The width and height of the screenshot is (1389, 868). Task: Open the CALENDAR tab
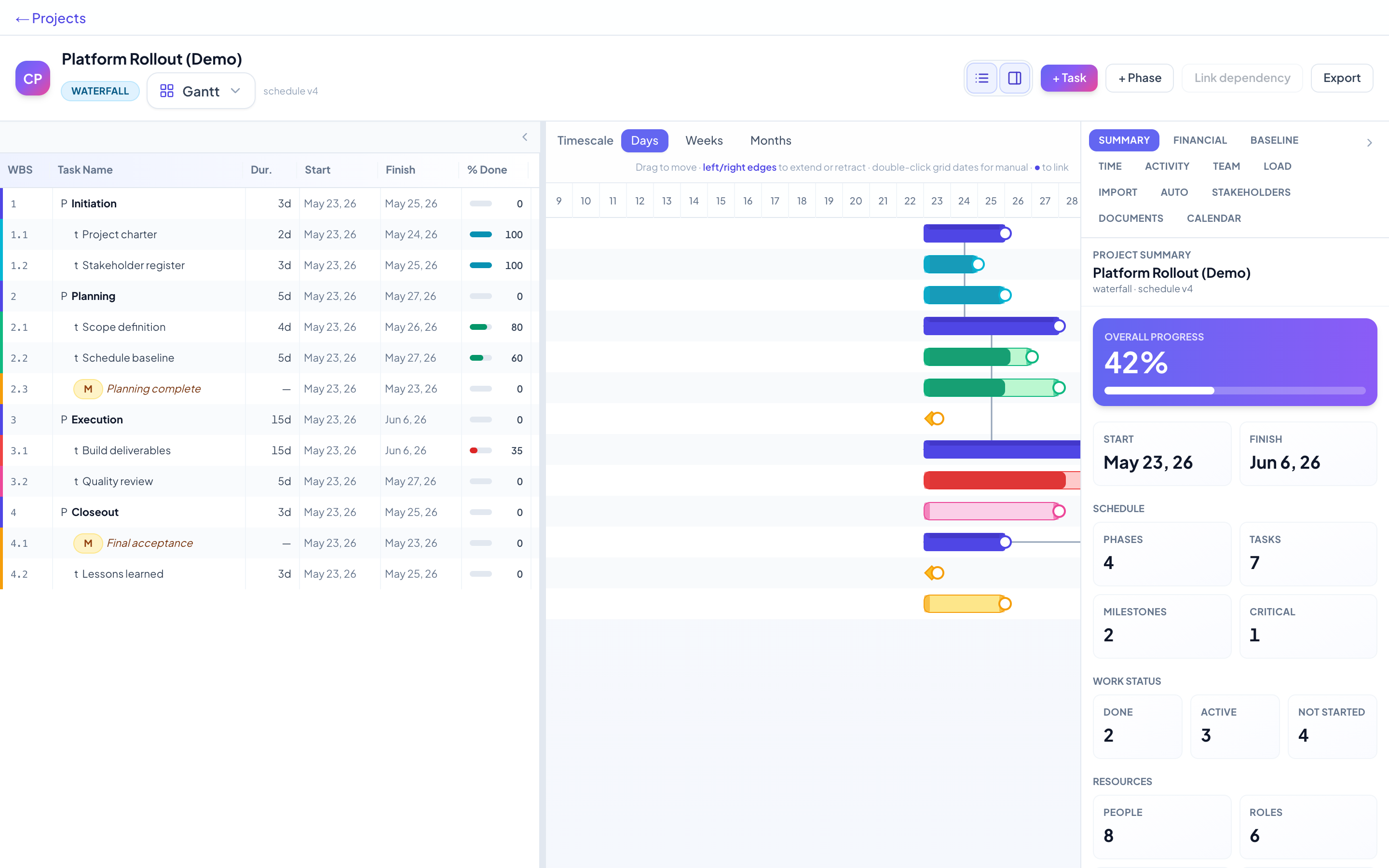1213,219
